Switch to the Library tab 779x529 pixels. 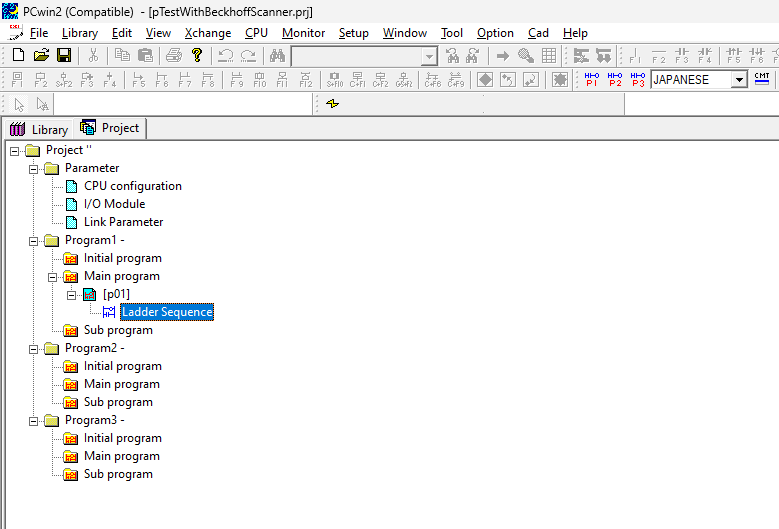click(x=39, y=129)
